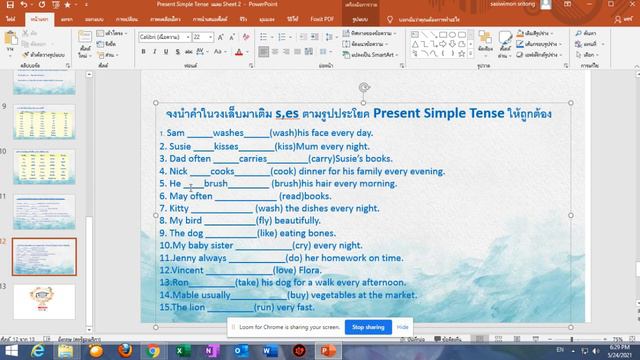Open the File tab

click(x=11, y=19)
